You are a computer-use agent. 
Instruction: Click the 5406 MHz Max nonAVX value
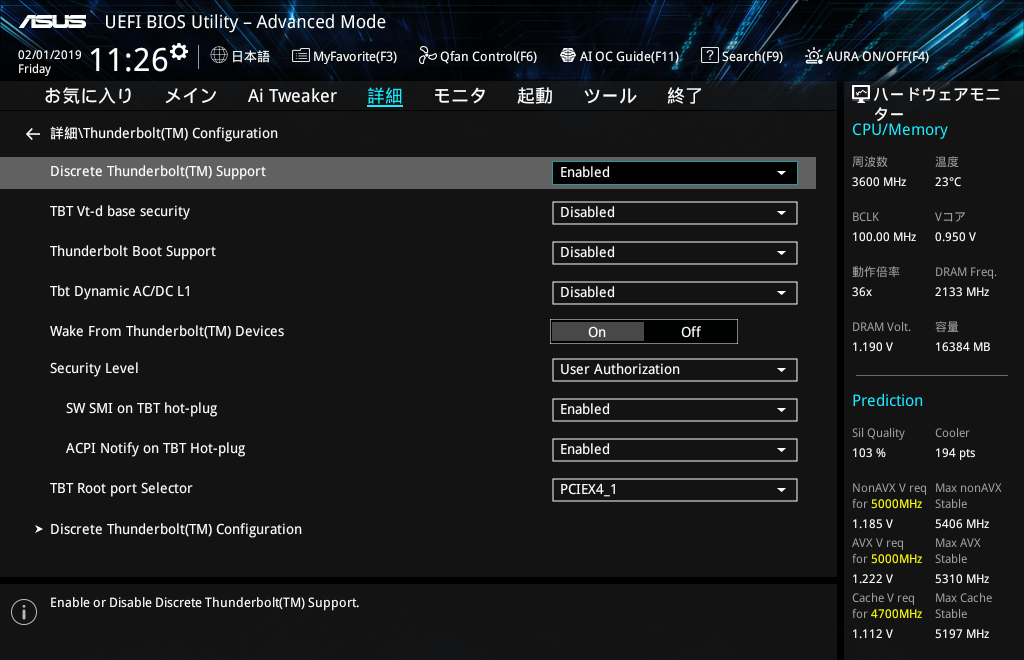pyautogui.click(x=961, y=524)
